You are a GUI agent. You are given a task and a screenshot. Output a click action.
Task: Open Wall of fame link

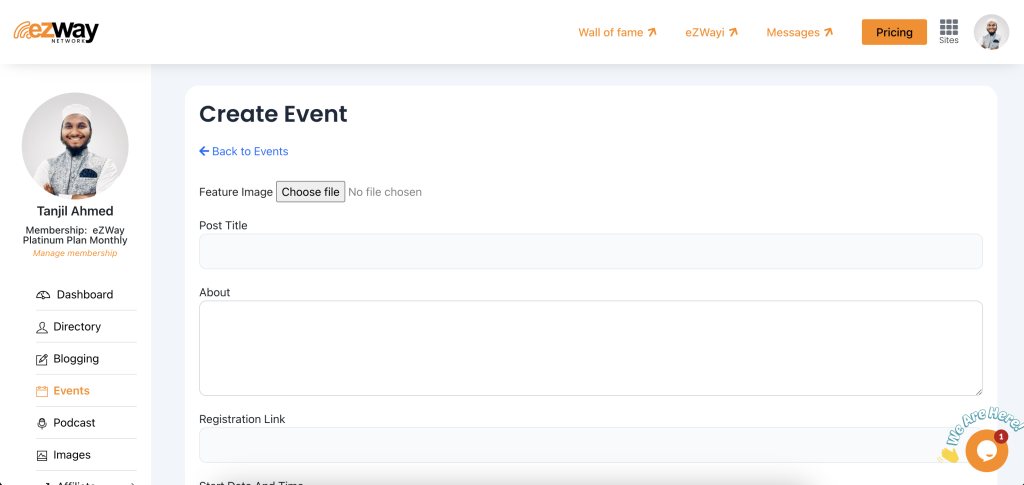click(x=617, y=32)
